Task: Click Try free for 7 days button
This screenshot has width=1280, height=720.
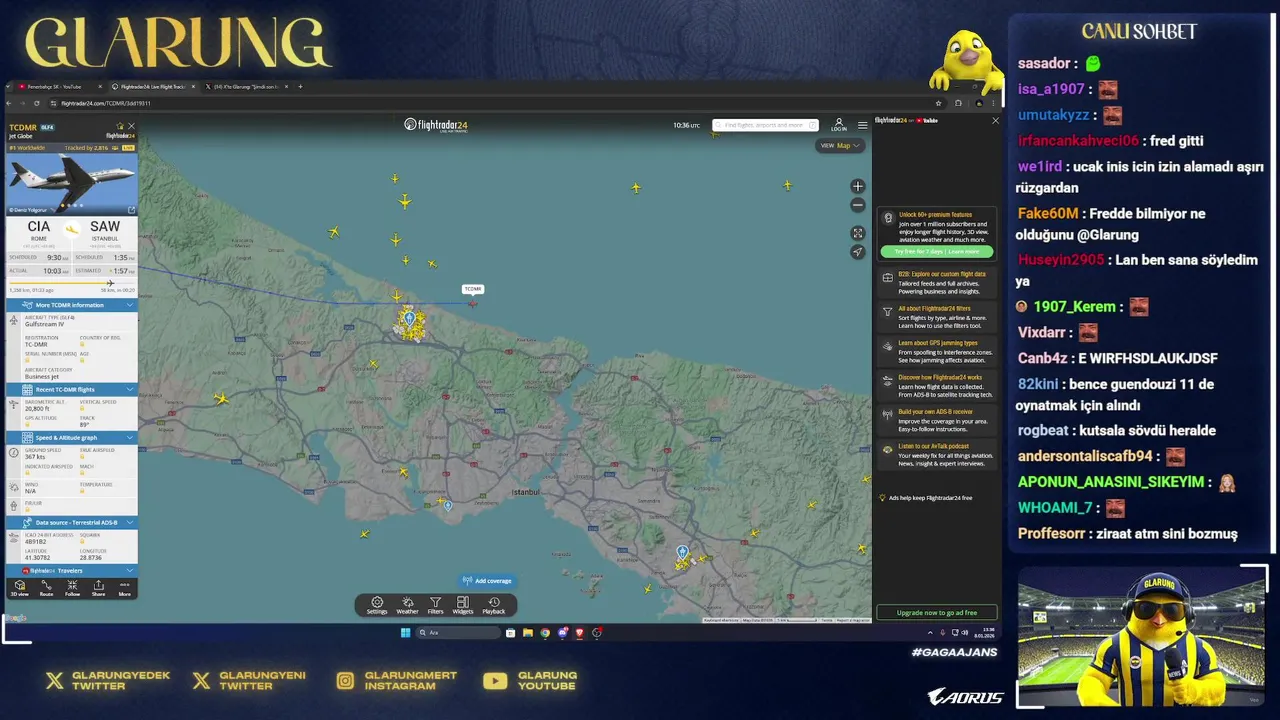Action: pyautogui.click(x=937, y=251)
